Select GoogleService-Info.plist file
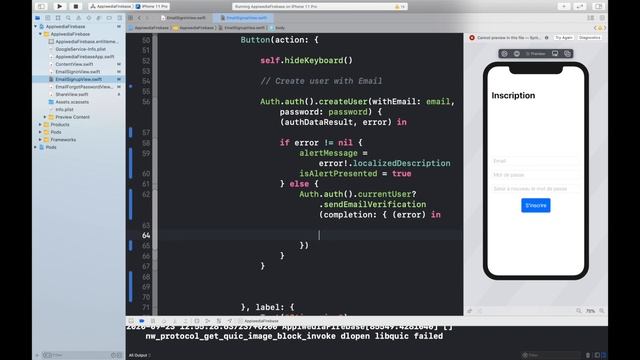The image size is (640, 360). tap(80, 49)
